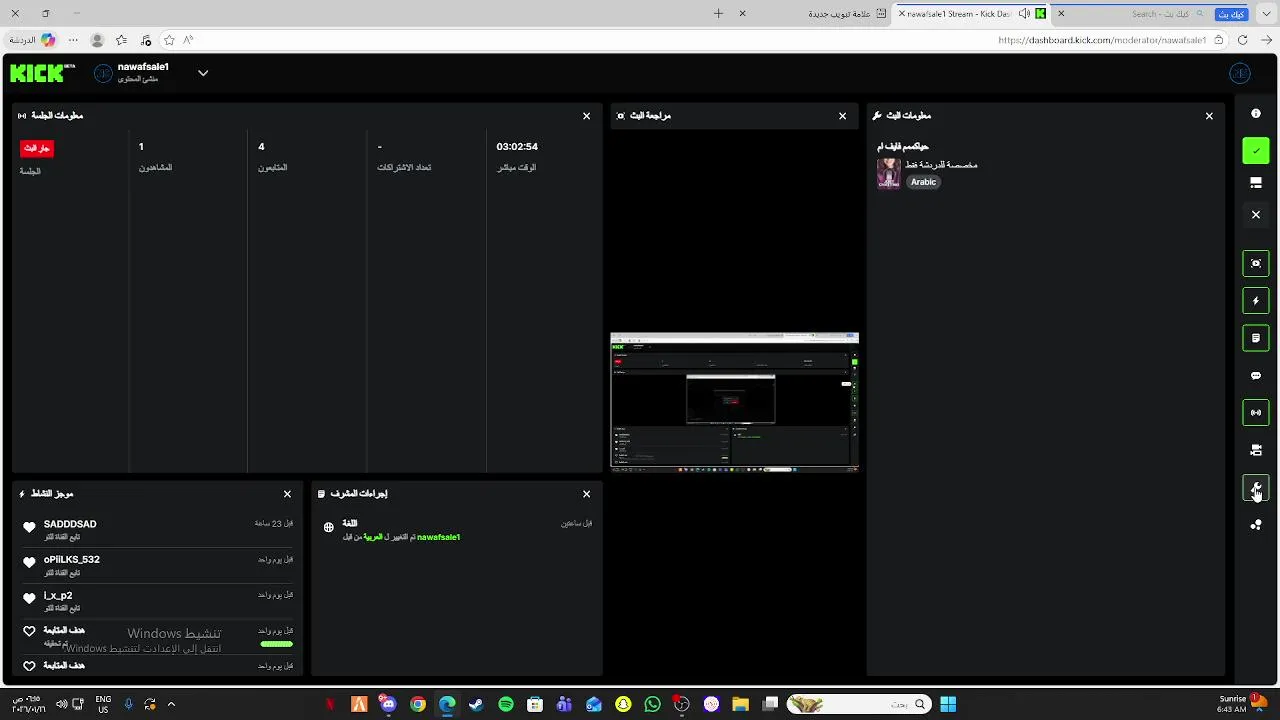Close the moderator actions panel
This screenshot has width=1280, height=720.
pyautogui.click(x=587, y=494)
